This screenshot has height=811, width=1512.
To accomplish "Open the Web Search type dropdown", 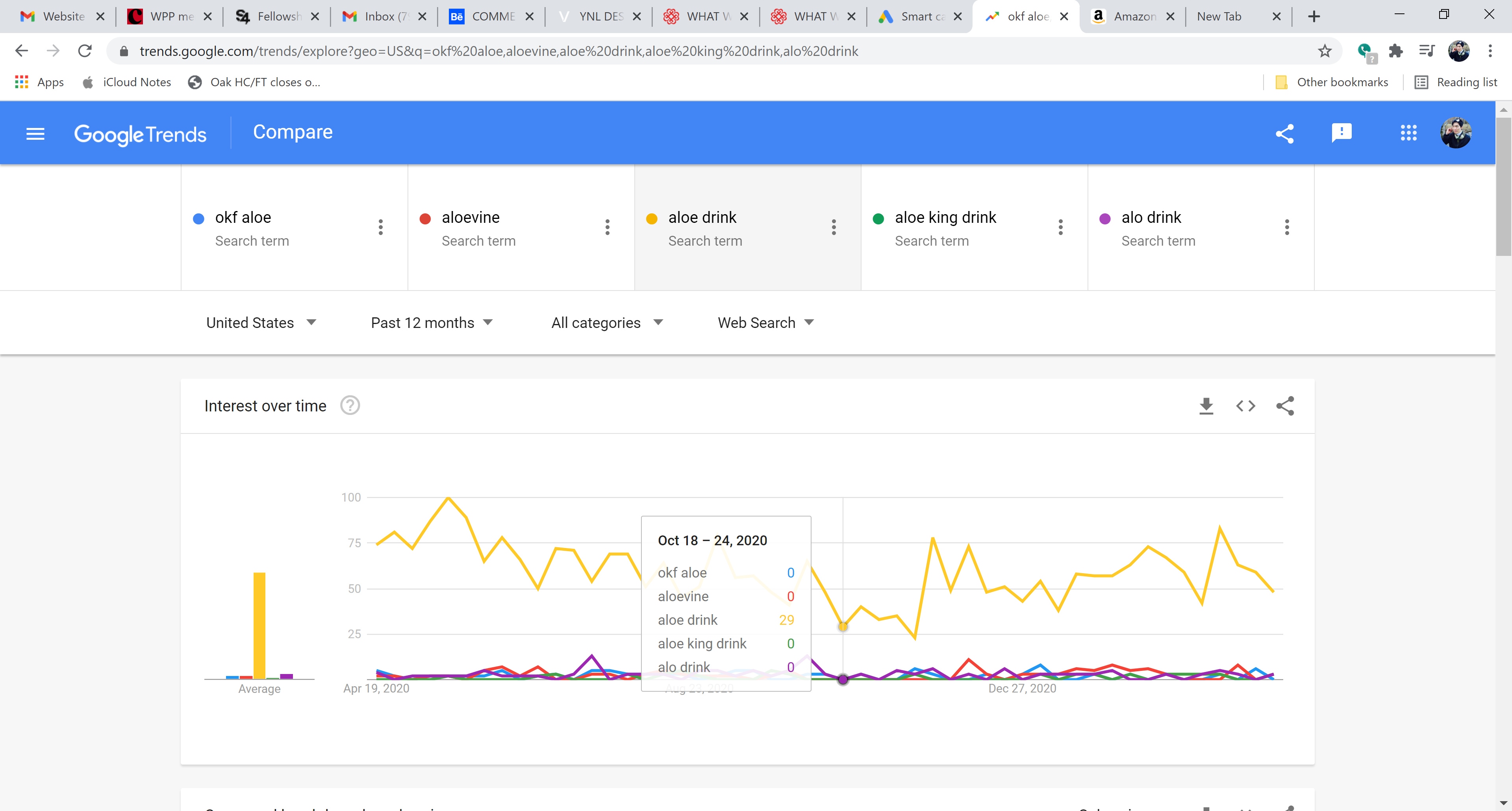I will [x=766, y=323].
